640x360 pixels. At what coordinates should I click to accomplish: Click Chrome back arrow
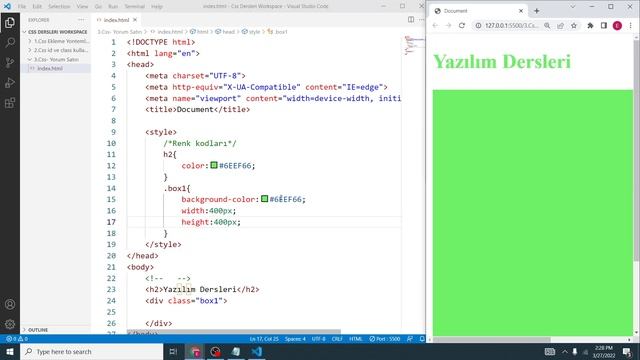[435, 25]
